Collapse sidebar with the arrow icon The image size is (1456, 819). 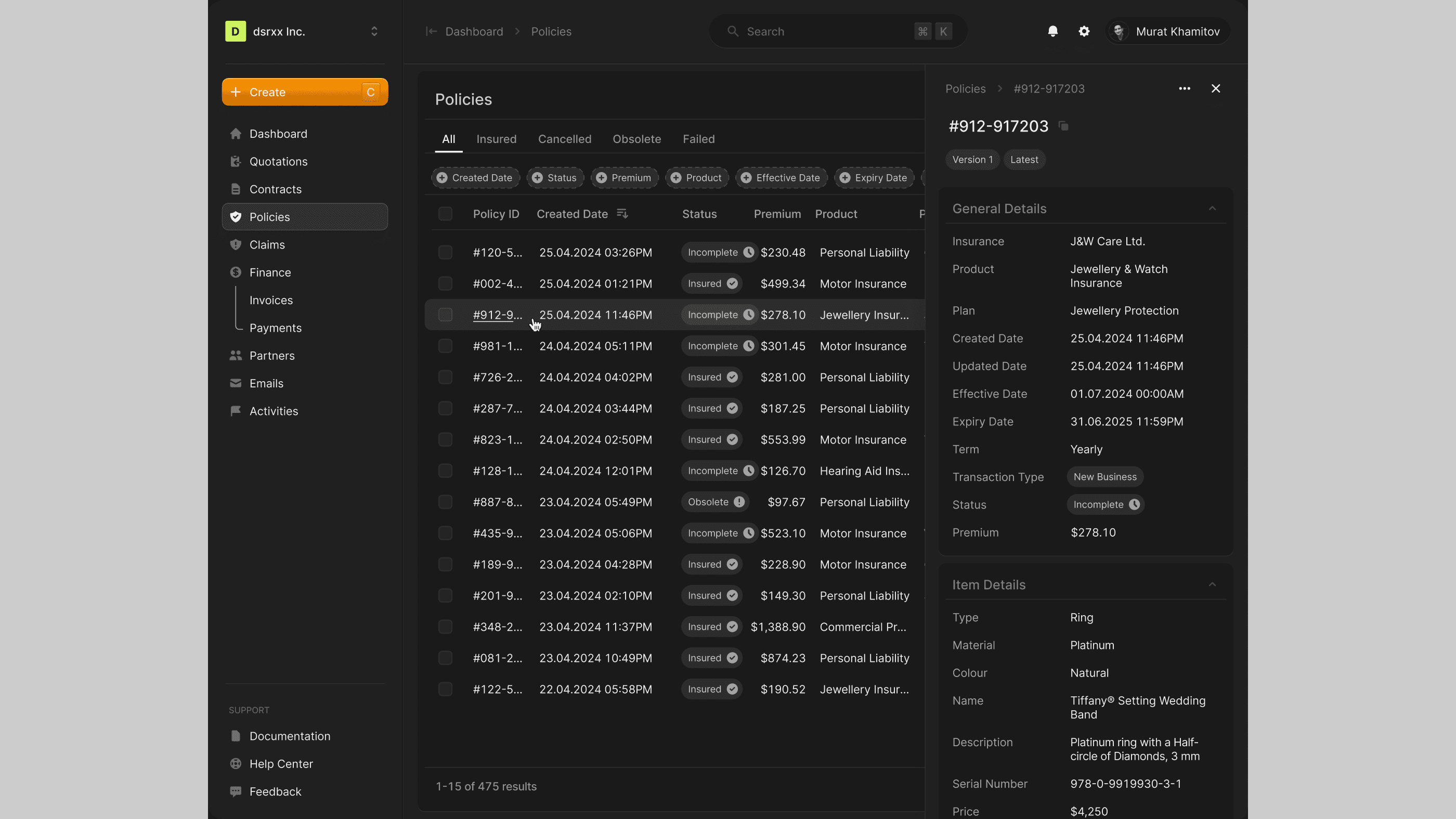[x=431, y=32]
